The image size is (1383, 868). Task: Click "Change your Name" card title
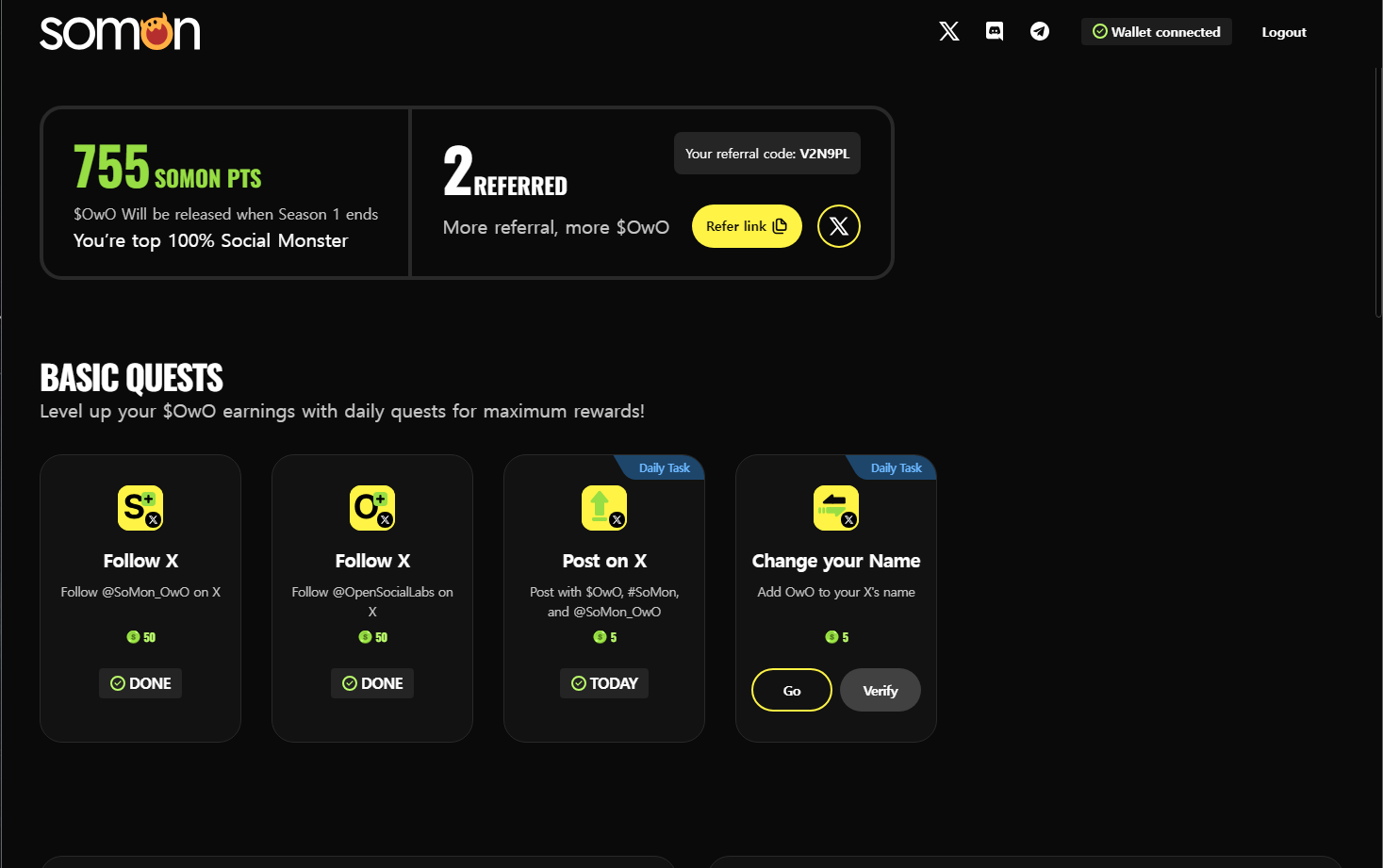836,561
